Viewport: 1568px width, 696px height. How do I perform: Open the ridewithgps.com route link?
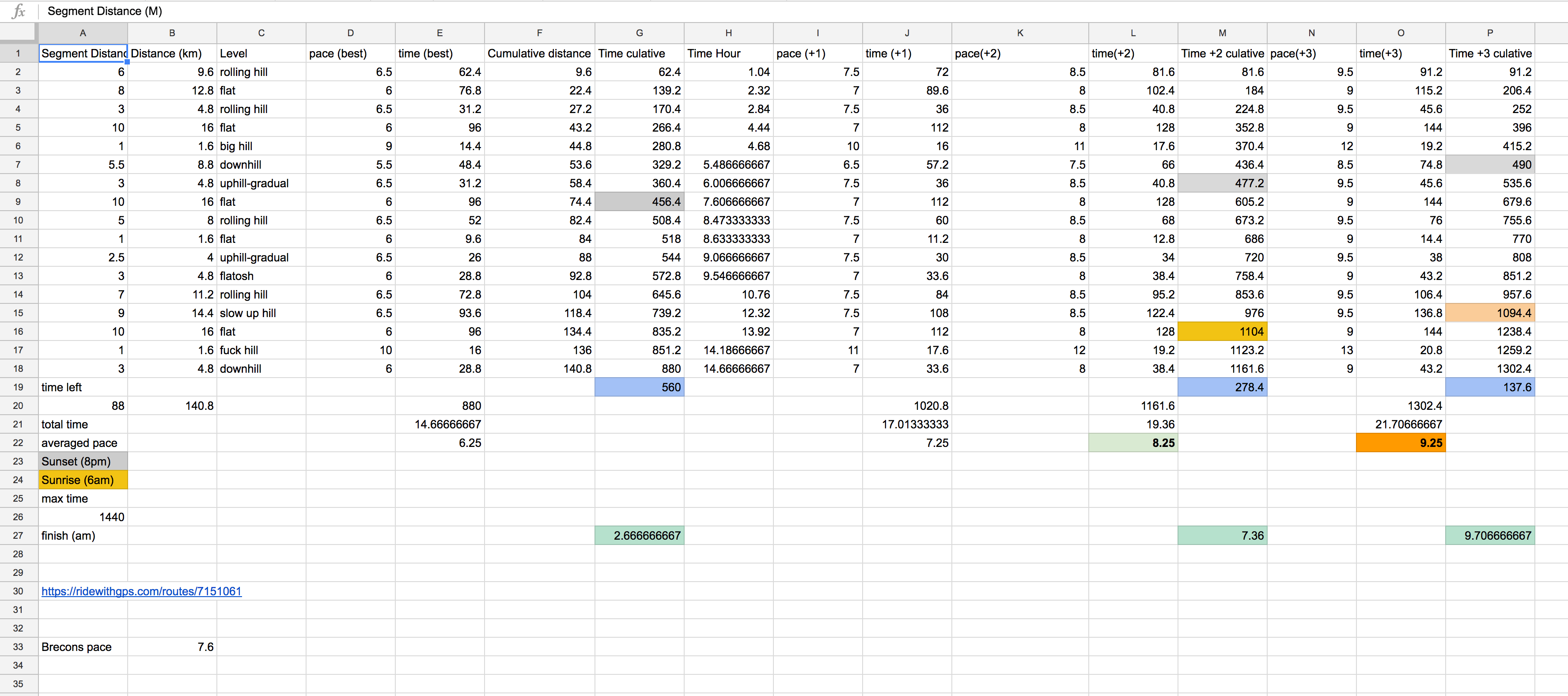tap(141, 591)
